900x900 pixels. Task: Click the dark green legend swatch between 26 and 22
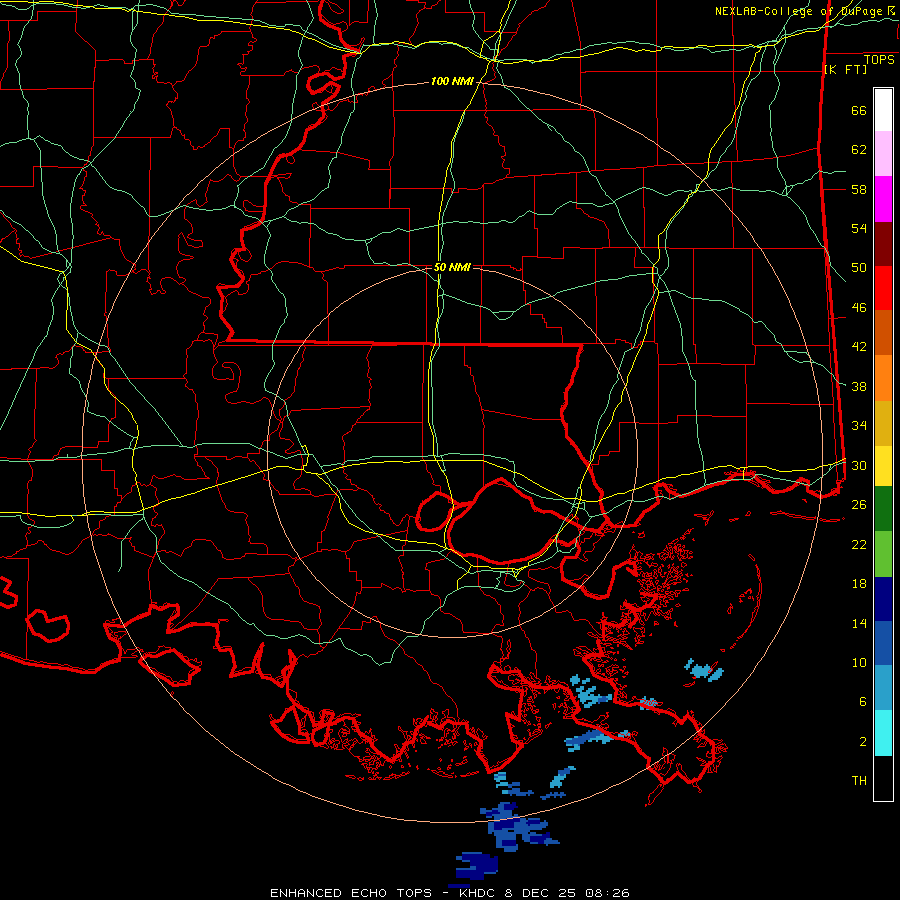(x=883, y=509)
